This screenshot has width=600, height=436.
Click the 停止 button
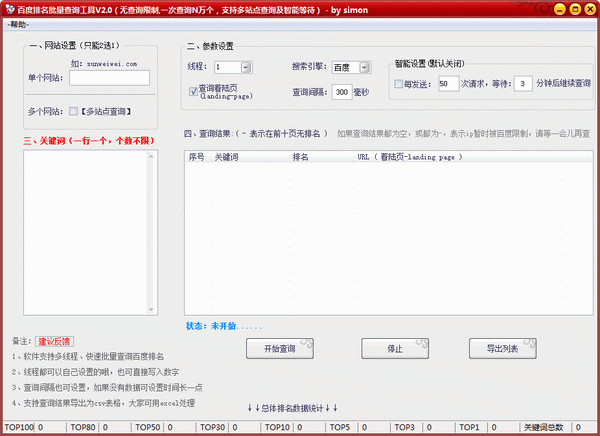coord(395,348)
